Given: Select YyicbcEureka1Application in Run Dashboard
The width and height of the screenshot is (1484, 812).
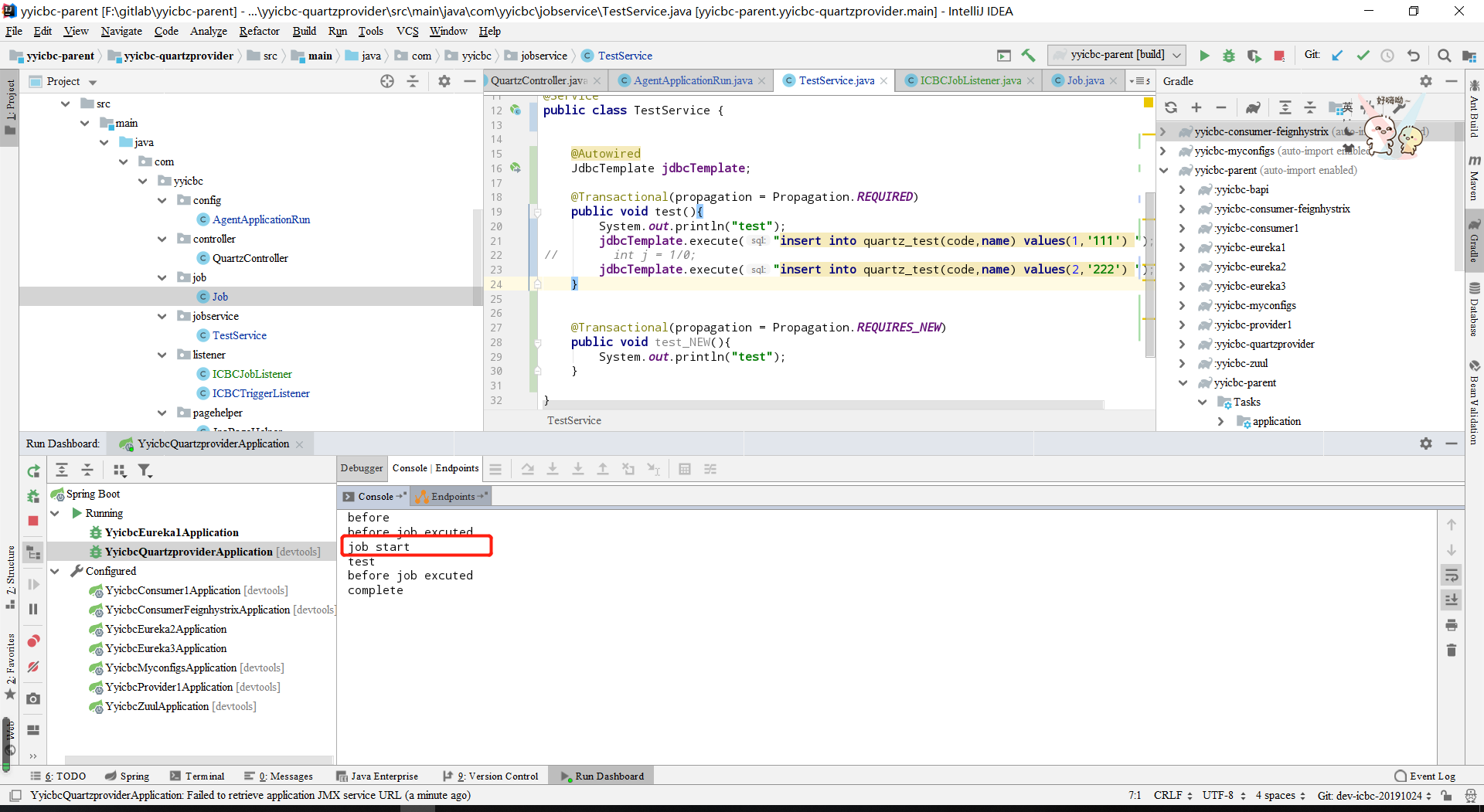Looking at the screenshot, I should [x=172, y=532].
